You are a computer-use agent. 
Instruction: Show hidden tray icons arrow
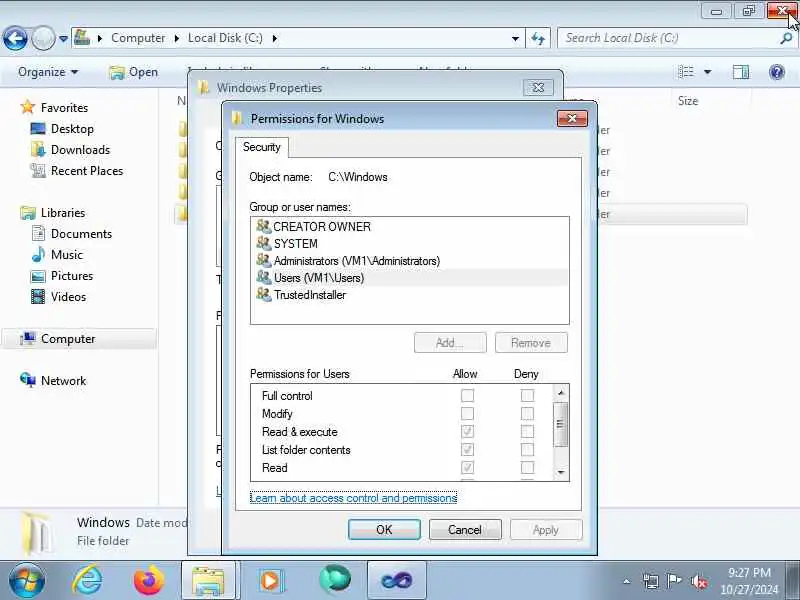pos(627,581)
